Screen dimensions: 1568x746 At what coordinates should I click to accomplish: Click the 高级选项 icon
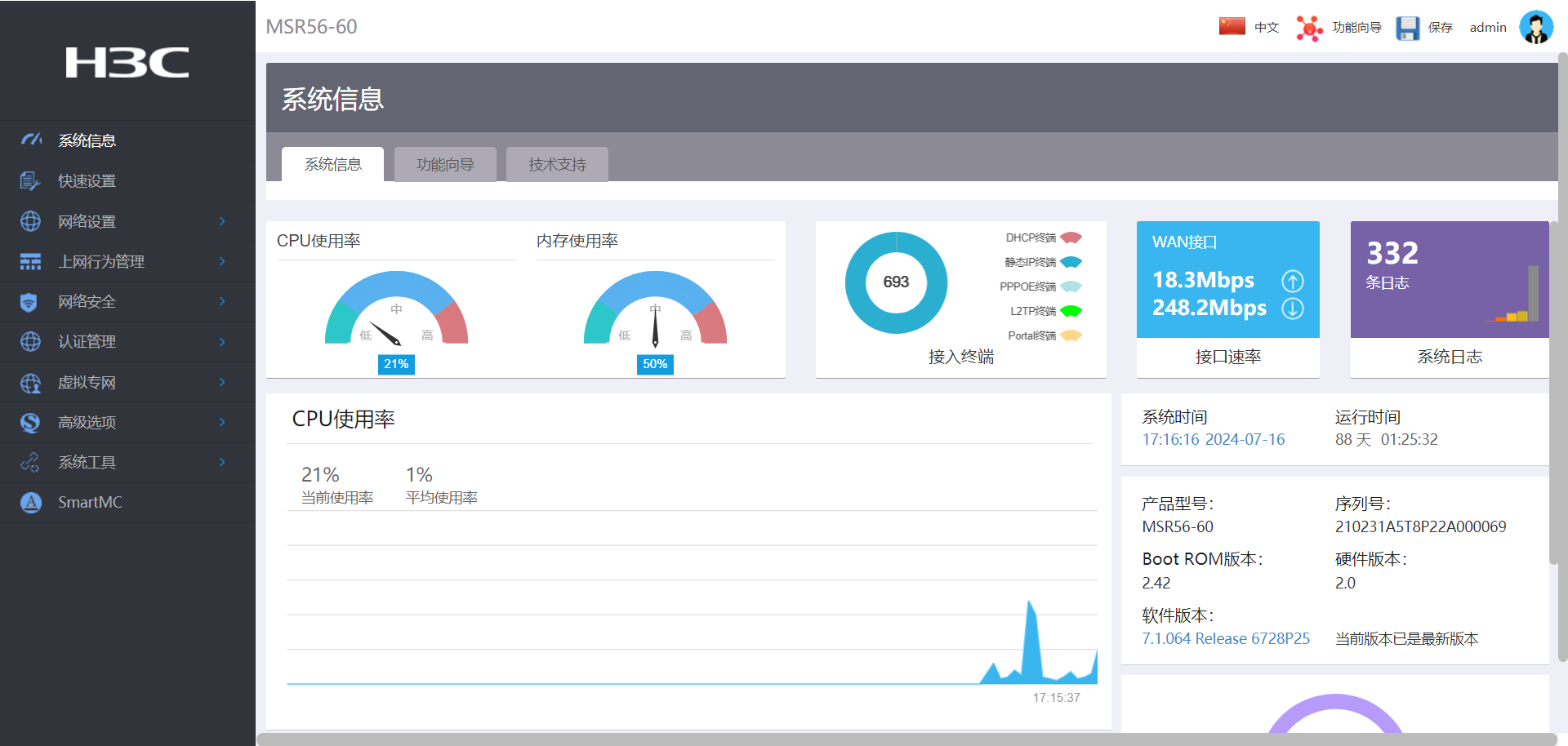coord(31,422)
